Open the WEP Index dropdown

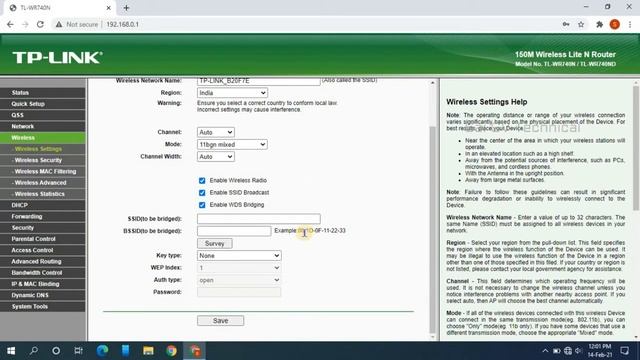pyautogui.click(x=239, y=268)
